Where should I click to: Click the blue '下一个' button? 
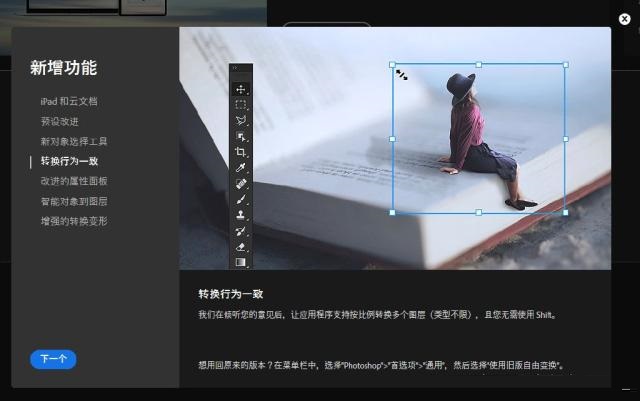pyautogui.click(x=53, y=359)
